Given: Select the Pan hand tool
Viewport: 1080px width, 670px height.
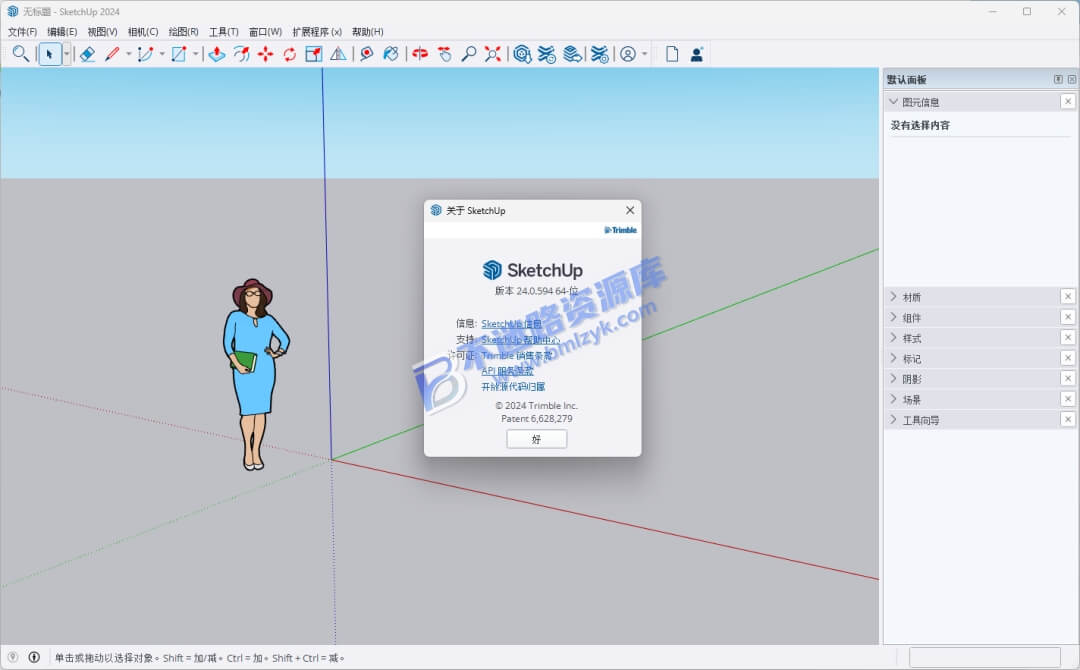Looking at the screenshot, I should [x=444, y=54].
